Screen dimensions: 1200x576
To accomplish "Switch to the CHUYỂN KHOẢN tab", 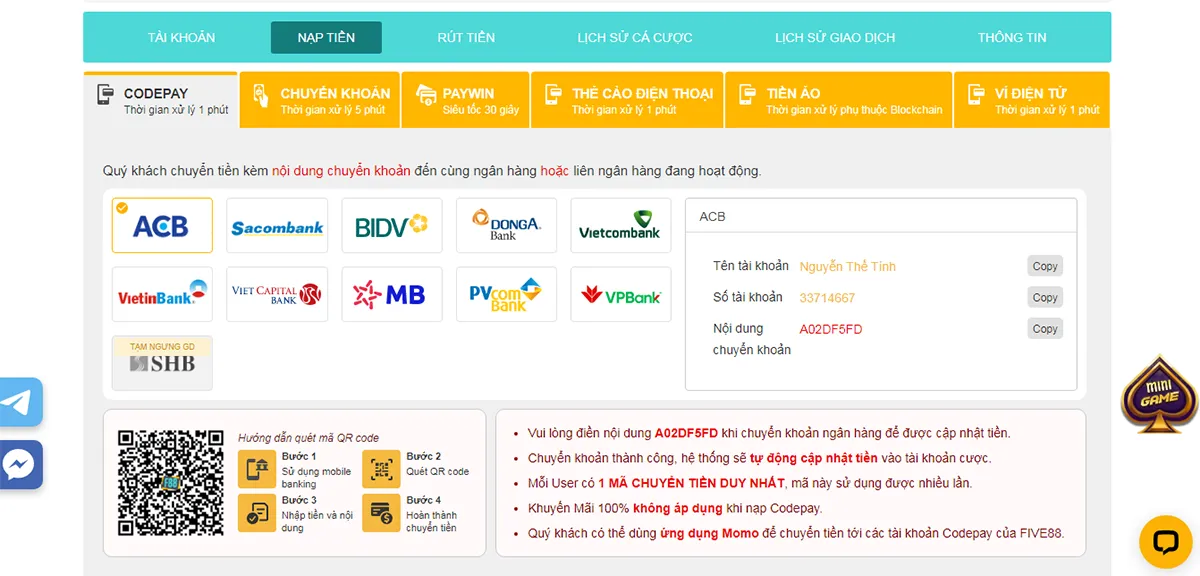I will click(x=320, y=100).
